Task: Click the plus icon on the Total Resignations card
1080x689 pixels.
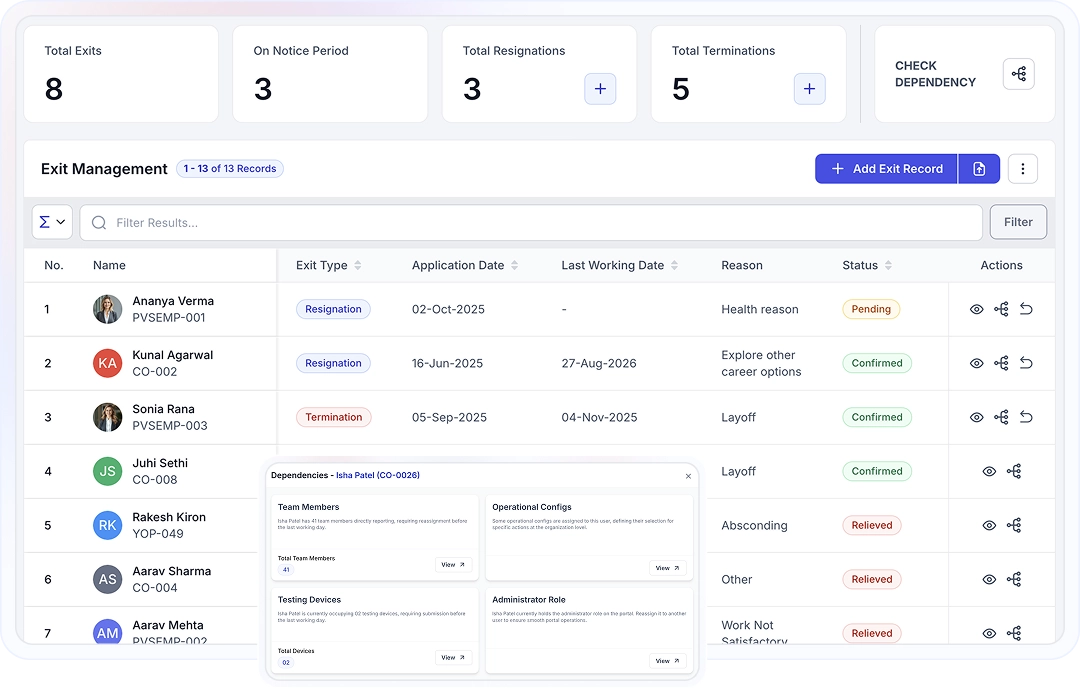Action: point(600,89)
